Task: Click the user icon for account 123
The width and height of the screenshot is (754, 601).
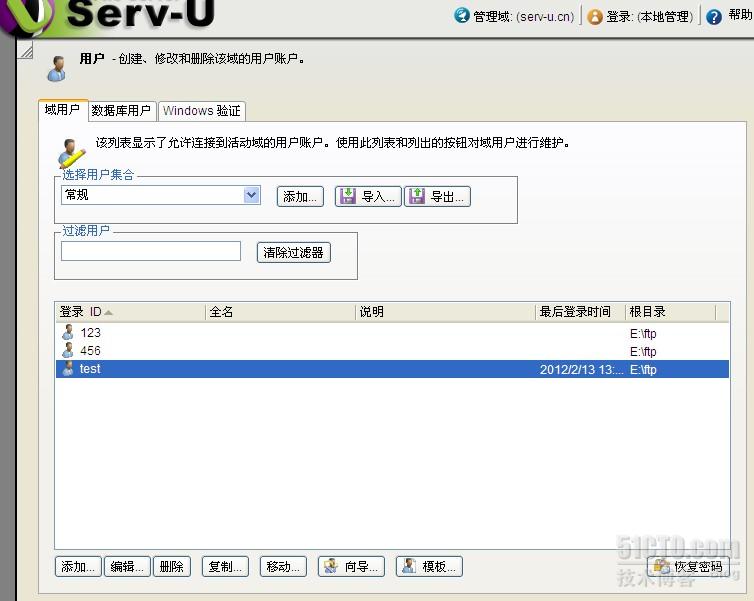Action: (68, 332)
